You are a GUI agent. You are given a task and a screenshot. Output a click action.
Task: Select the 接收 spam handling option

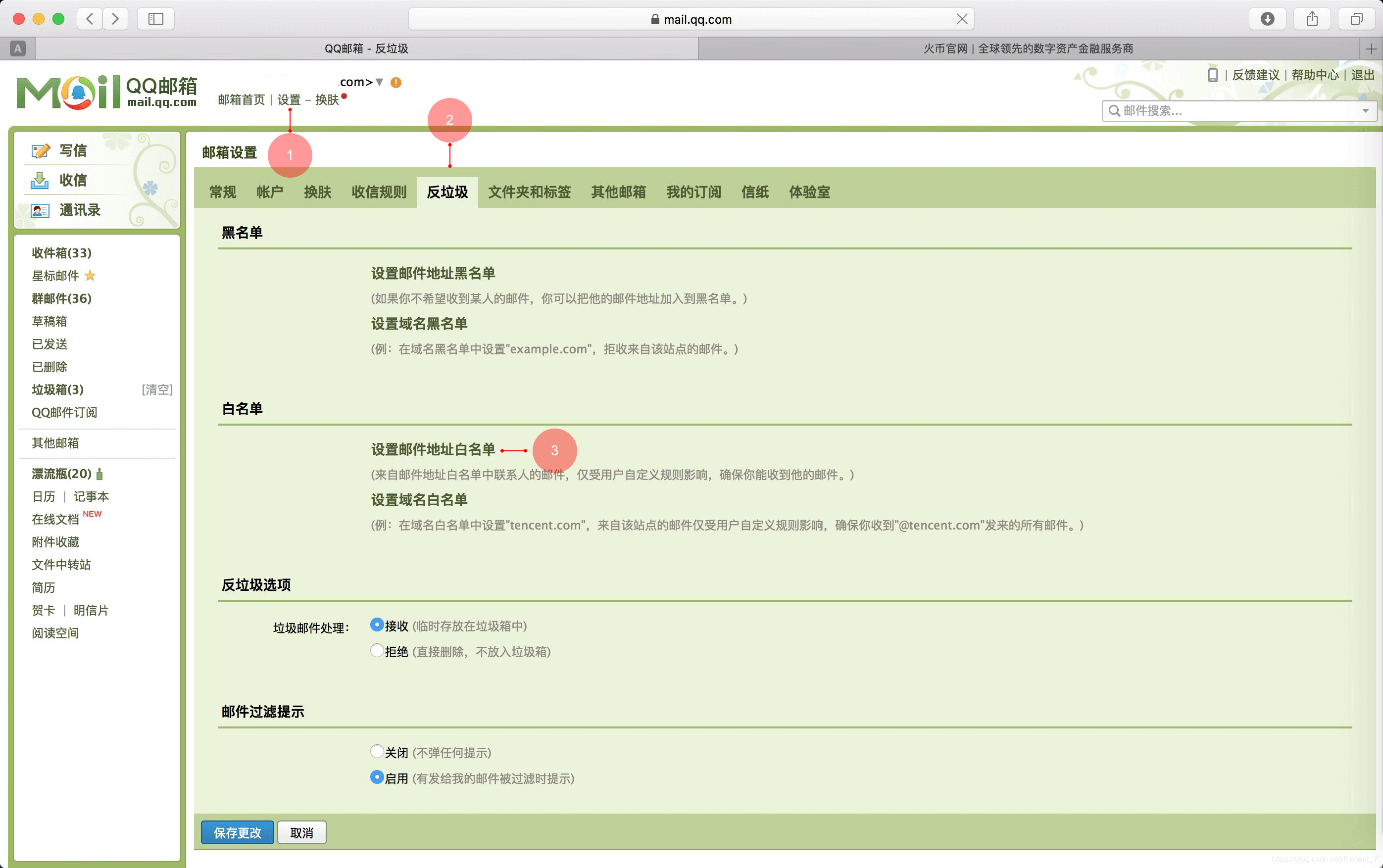pos(377,624)
